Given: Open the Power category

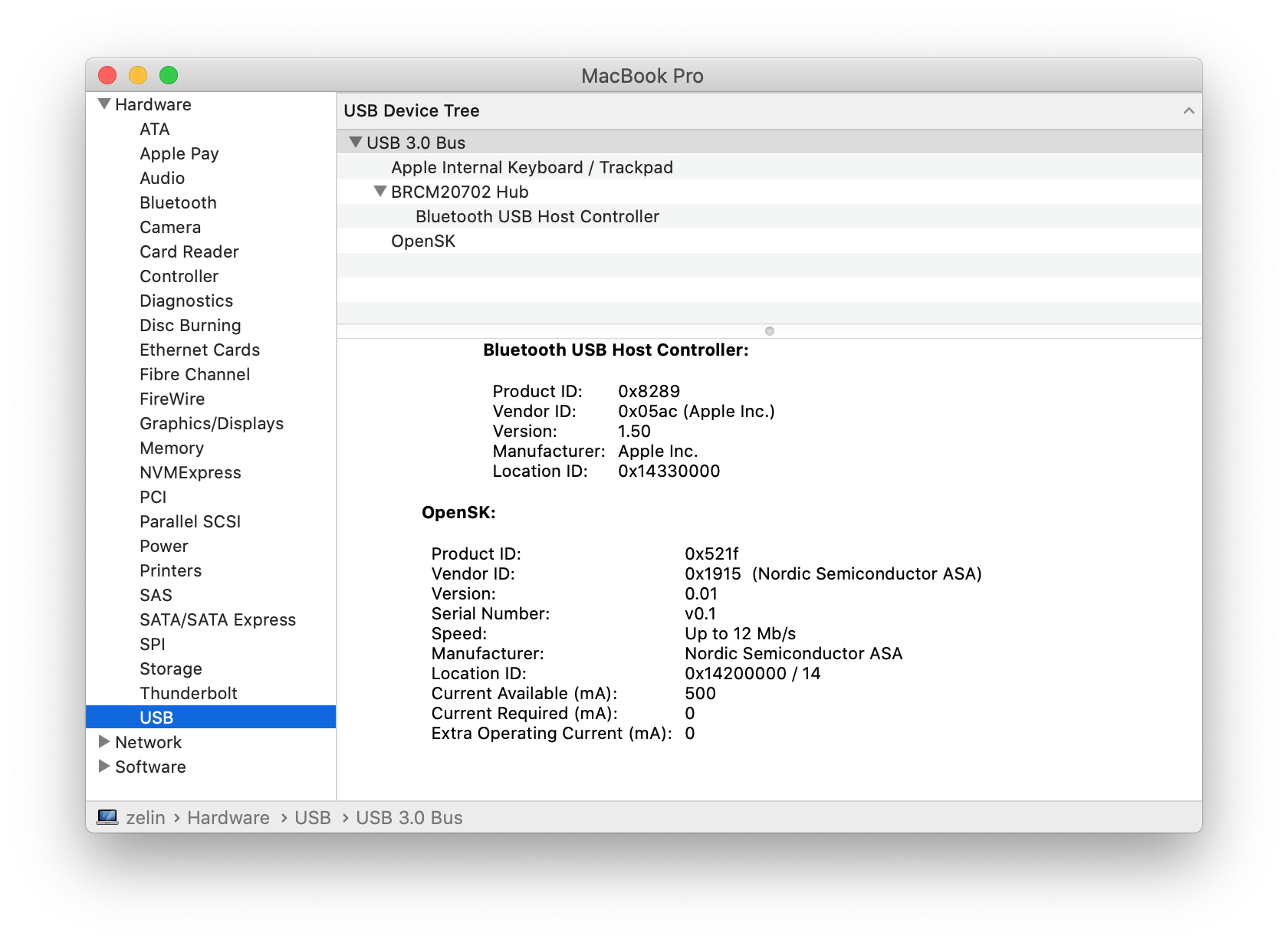Looking at the screenshot, I should pyautogui.click(x=163, y=546).
